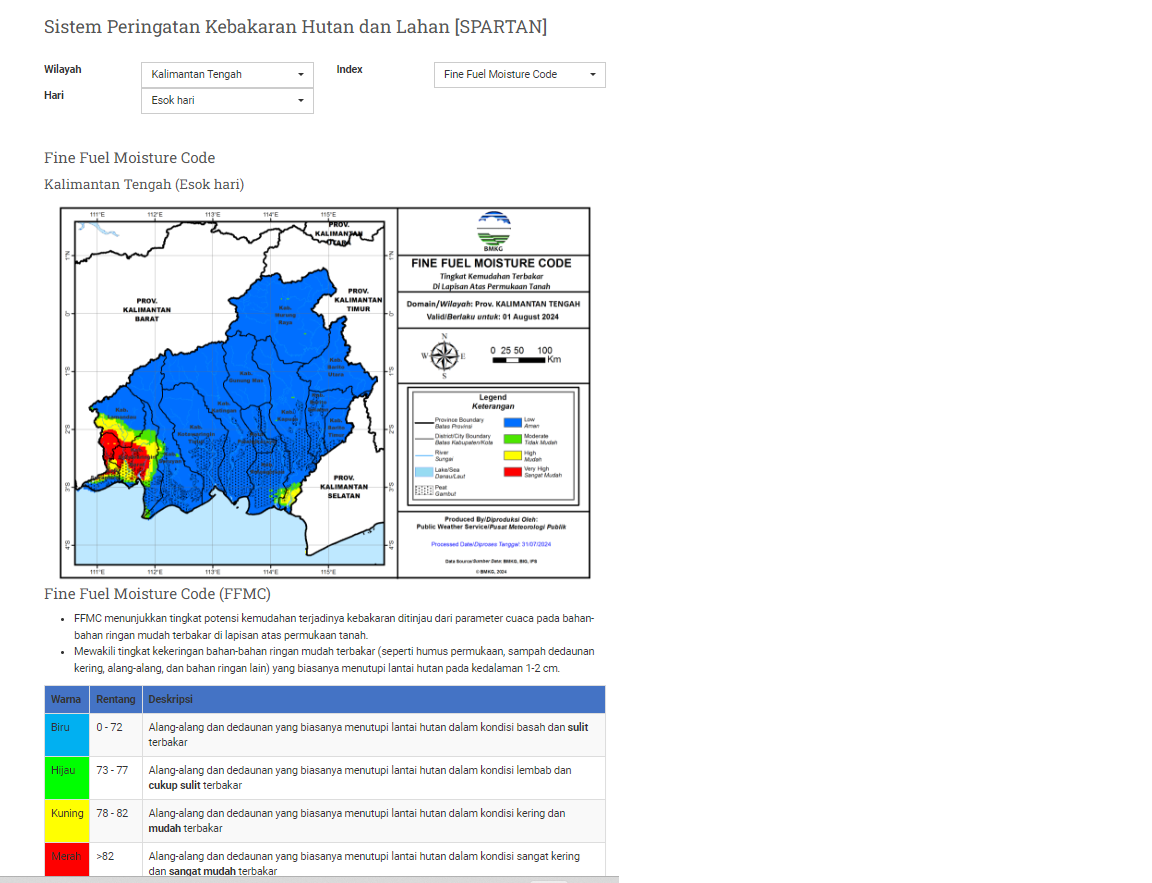The height and width of the screenshot is (883, 1152).
Task: Click the blue 'Processed Date' text on map
Action: pyautogui.click(x=491, y=544)
